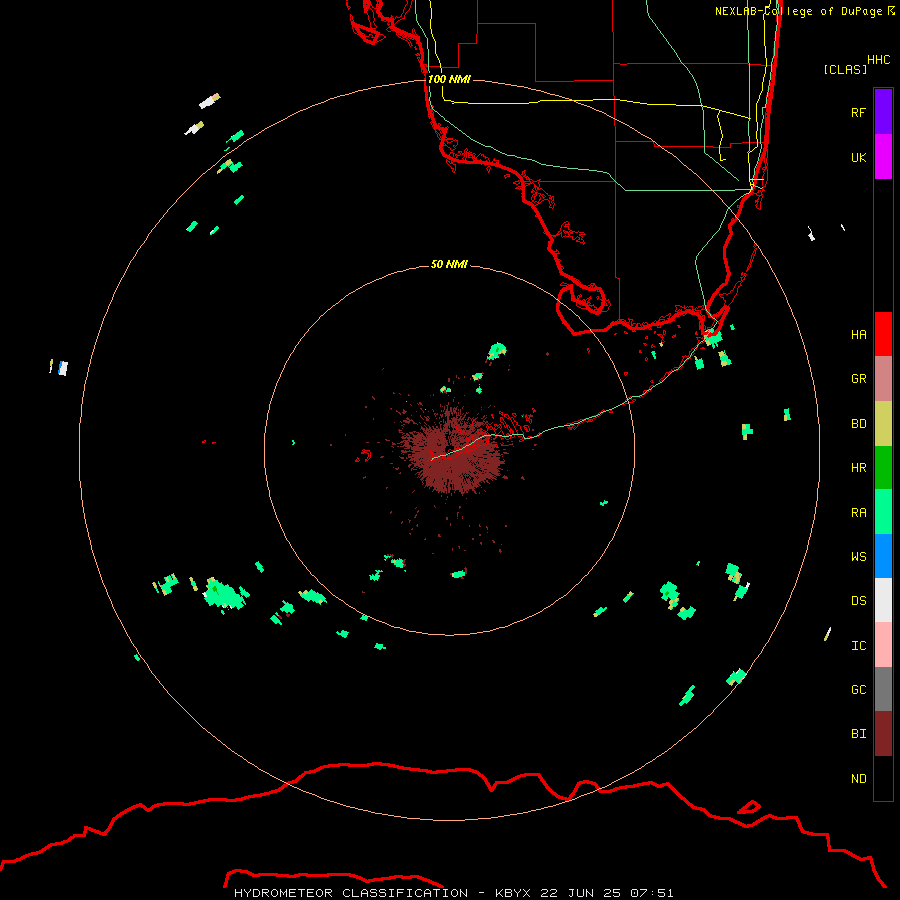Click the HA legend label
The image size is (900, 900).
[x=858, y=335]
